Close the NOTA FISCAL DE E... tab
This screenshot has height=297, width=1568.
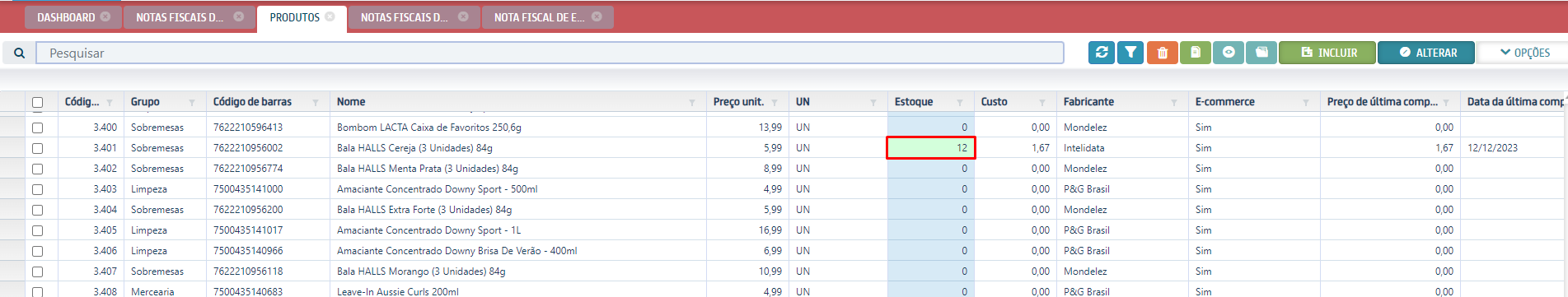point(597,16)
